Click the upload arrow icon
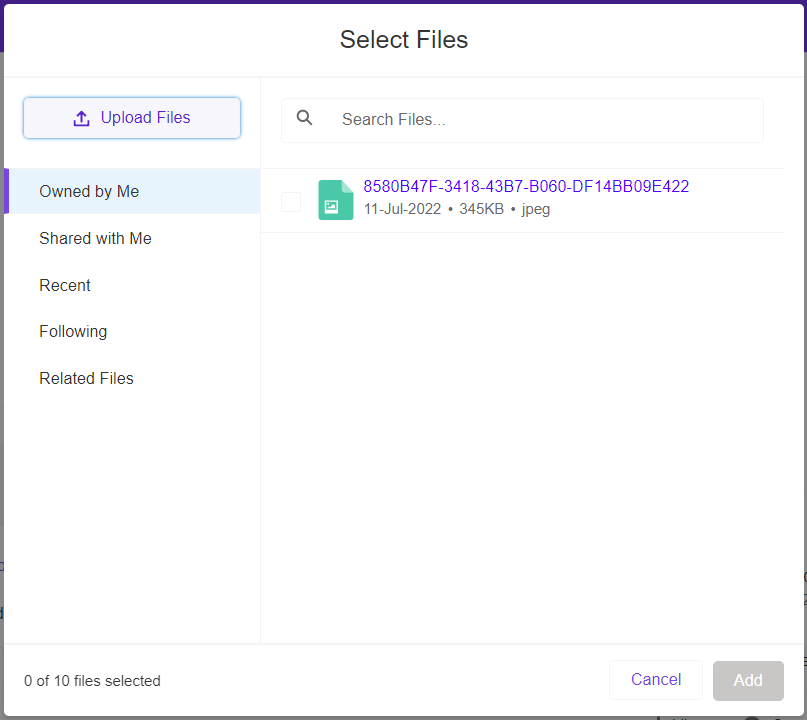Viewport: 807px width, 720px height. point(81,117)
